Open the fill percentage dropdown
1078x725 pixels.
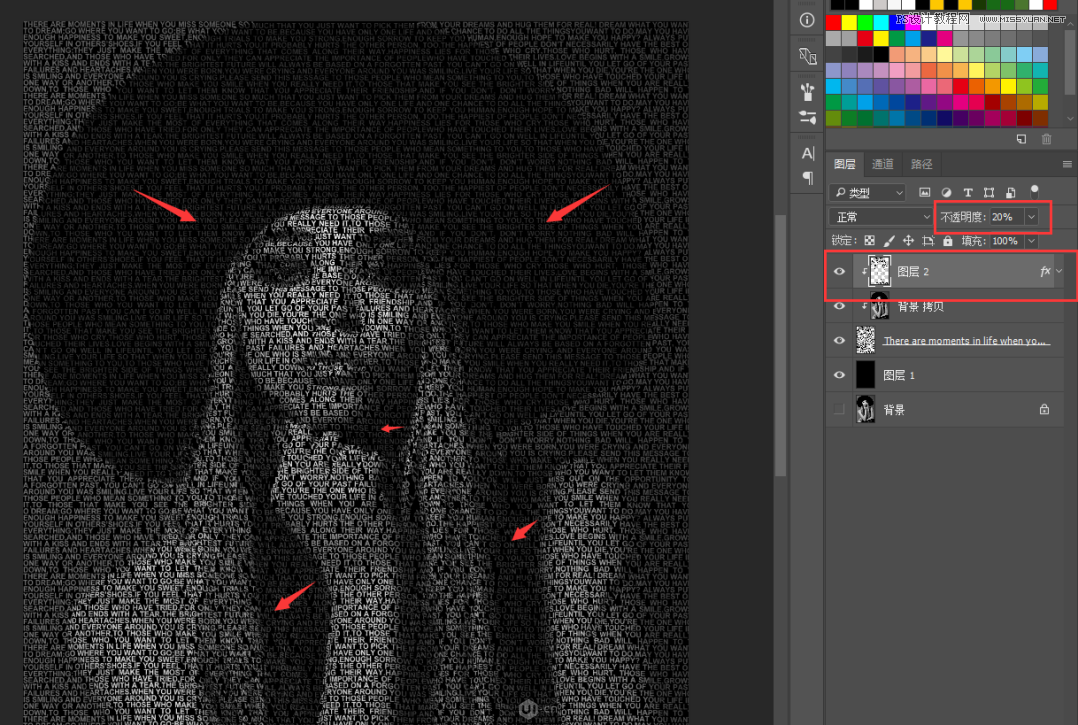[x=1029, y=240]
